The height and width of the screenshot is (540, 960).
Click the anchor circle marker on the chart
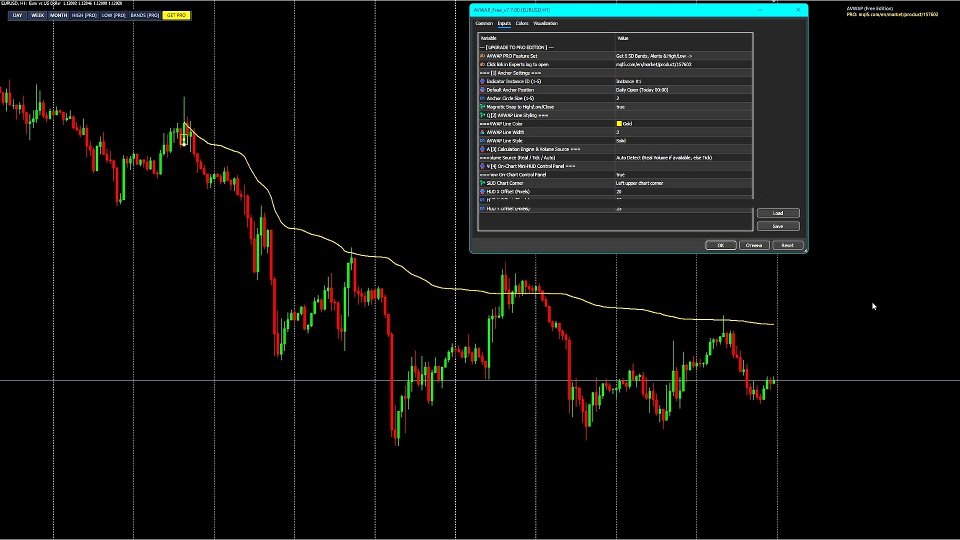tap(184, 140)
